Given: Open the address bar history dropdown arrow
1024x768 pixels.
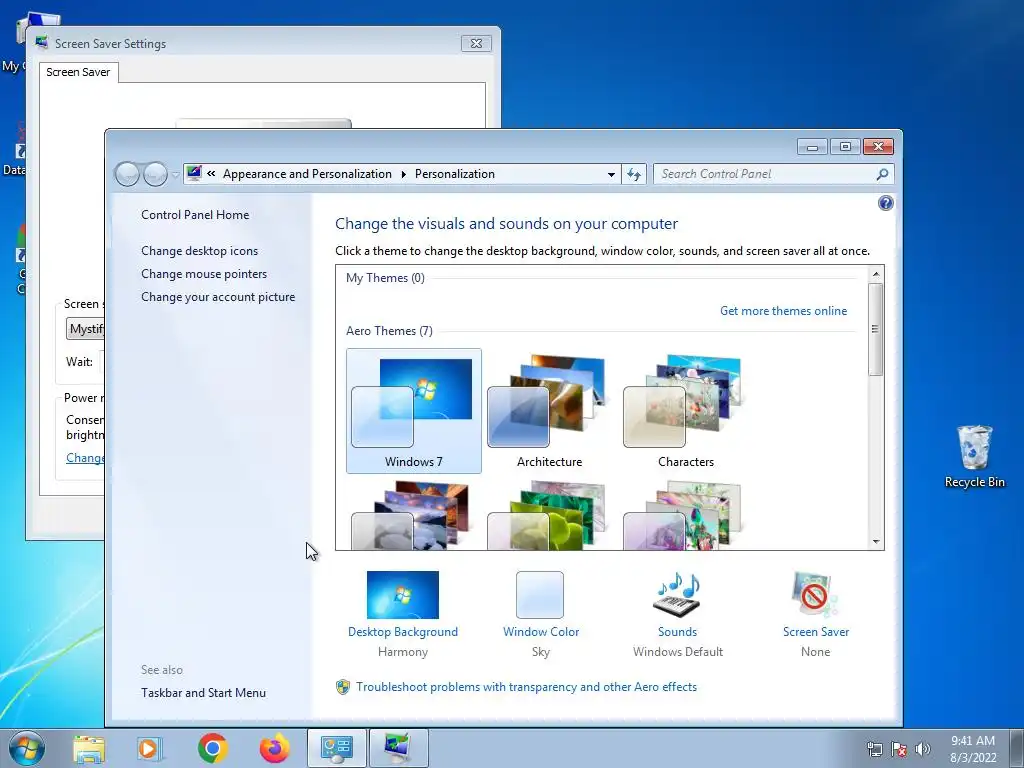Looking at the screenshot, I should tap(611, 174).
